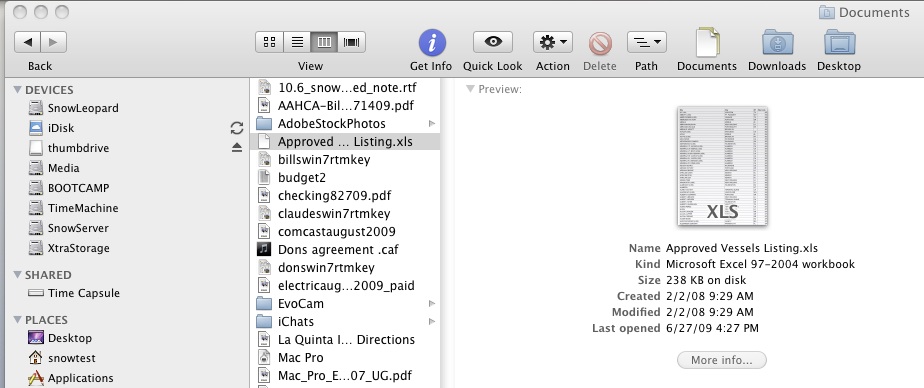Expand iChats folder arrow

coord(432,321)
